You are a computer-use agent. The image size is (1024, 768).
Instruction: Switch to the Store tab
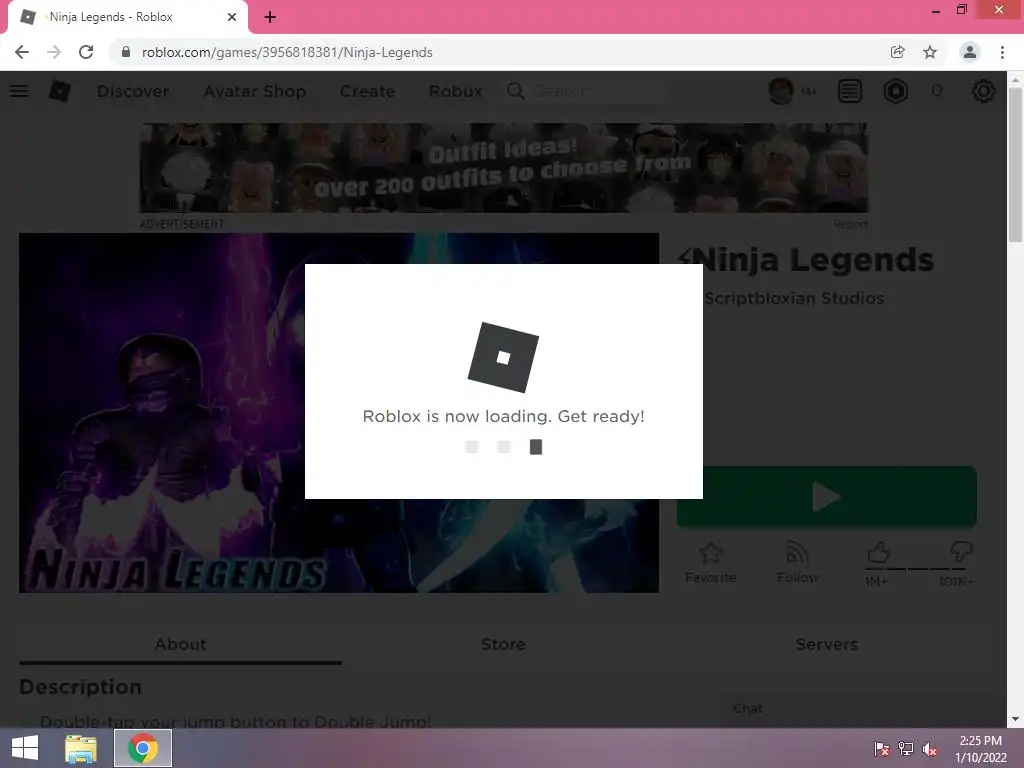tap(503, 645)
